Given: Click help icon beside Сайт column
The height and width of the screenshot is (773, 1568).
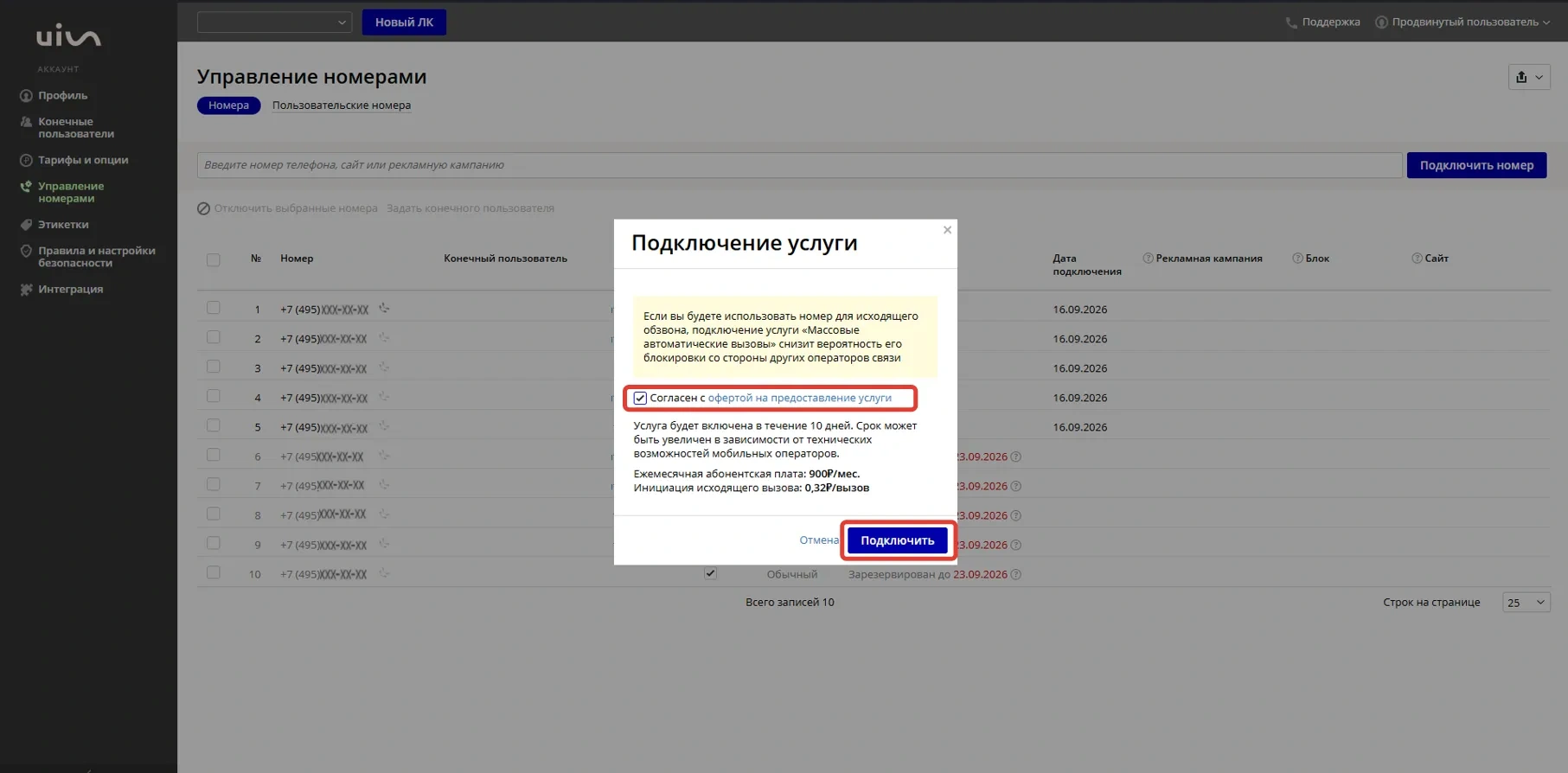Looking at the screenshot, I should tap(1417, 258).
